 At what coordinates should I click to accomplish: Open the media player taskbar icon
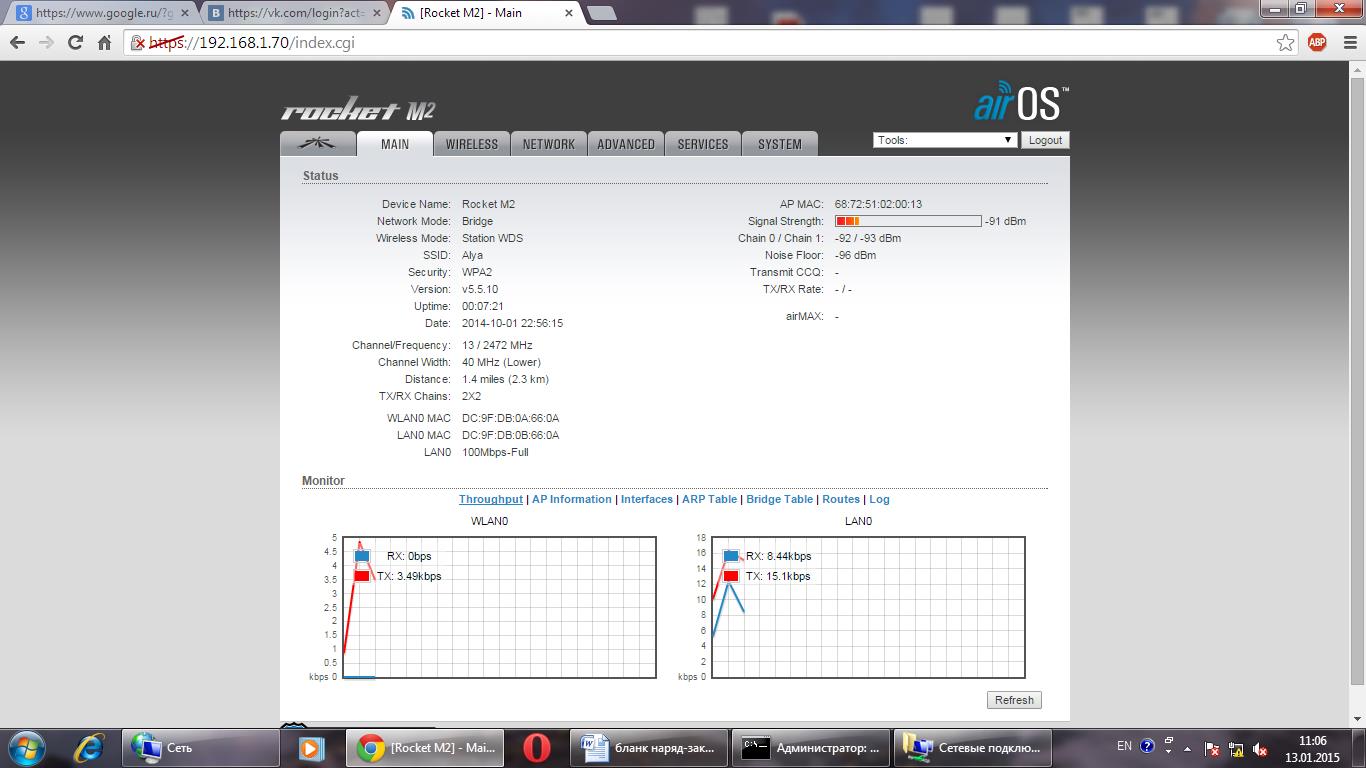click(x=311, y=747)
